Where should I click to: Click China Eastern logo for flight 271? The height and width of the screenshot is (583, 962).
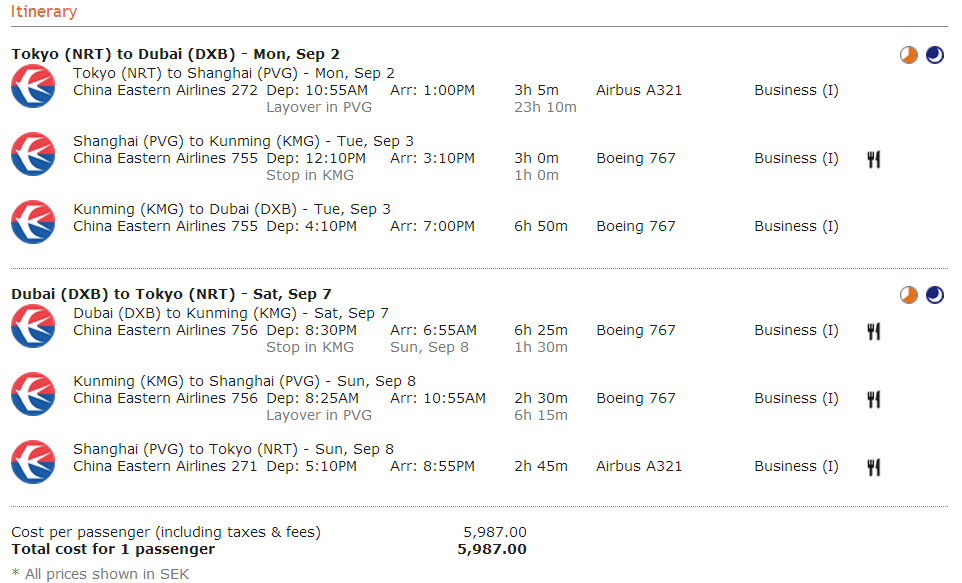(33, 462)
